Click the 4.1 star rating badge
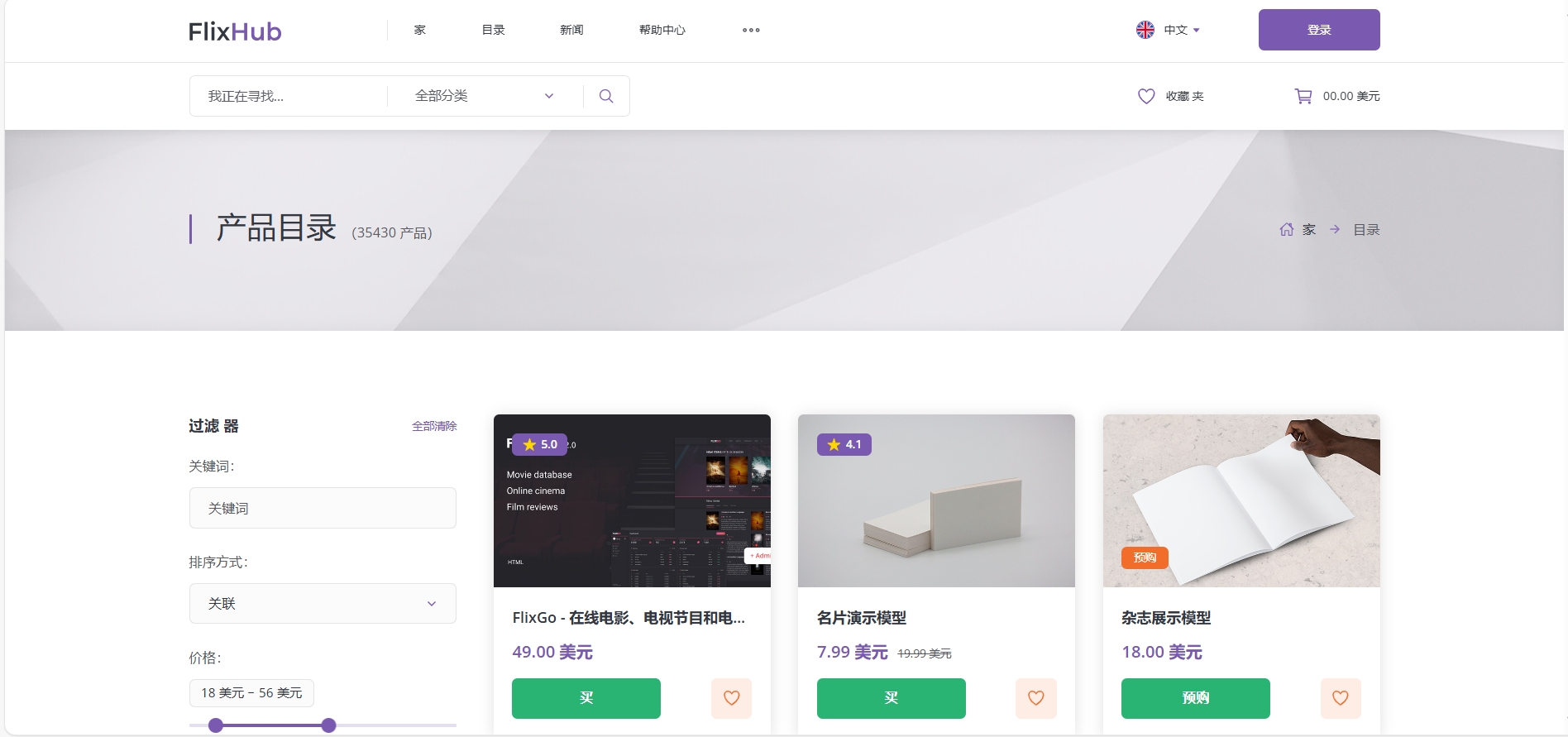Viewport: 1568px width, 737px height. 844,444
